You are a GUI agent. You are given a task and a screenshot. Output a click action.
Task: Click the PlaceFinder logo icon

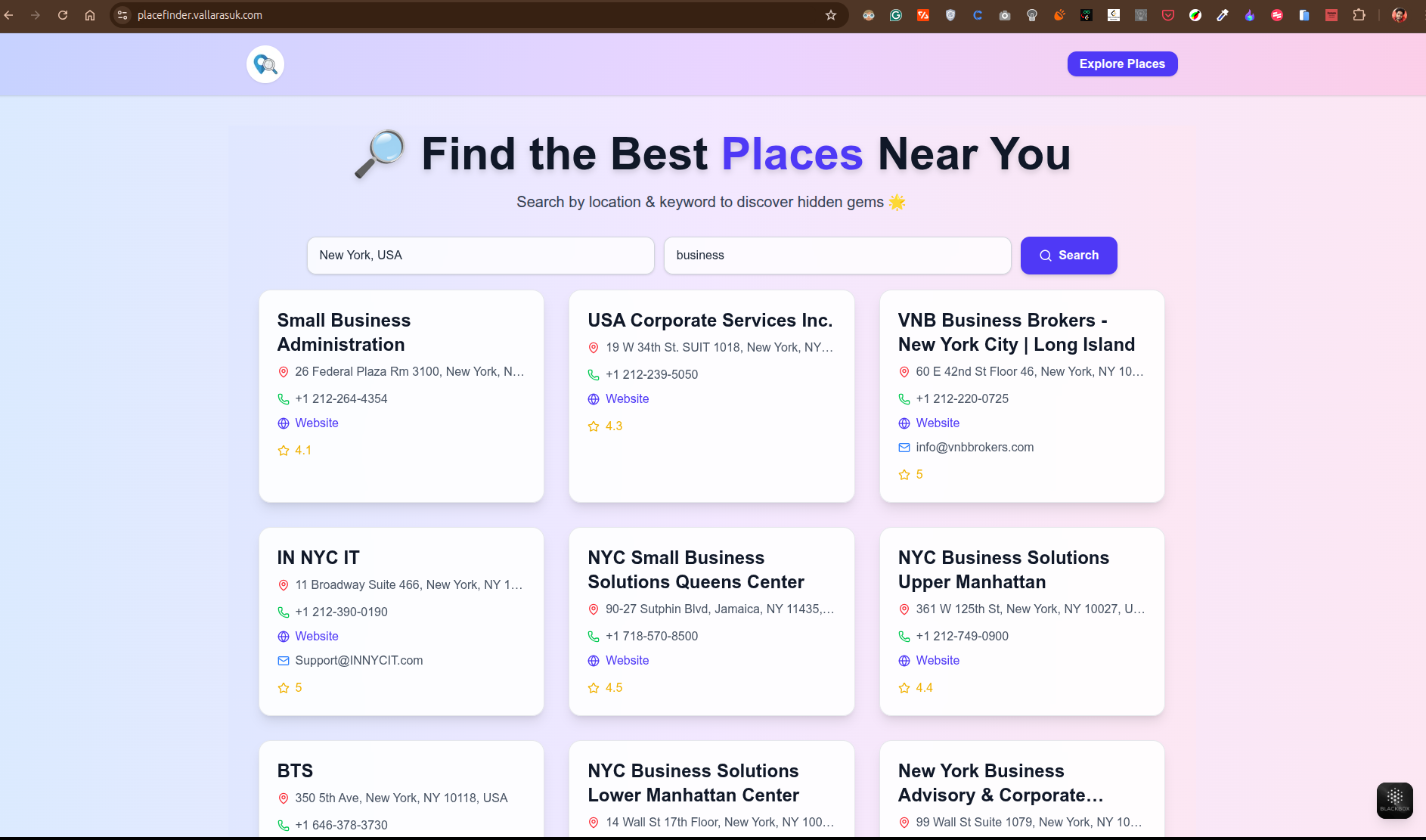pyautogui.click(x=265, y=64)
